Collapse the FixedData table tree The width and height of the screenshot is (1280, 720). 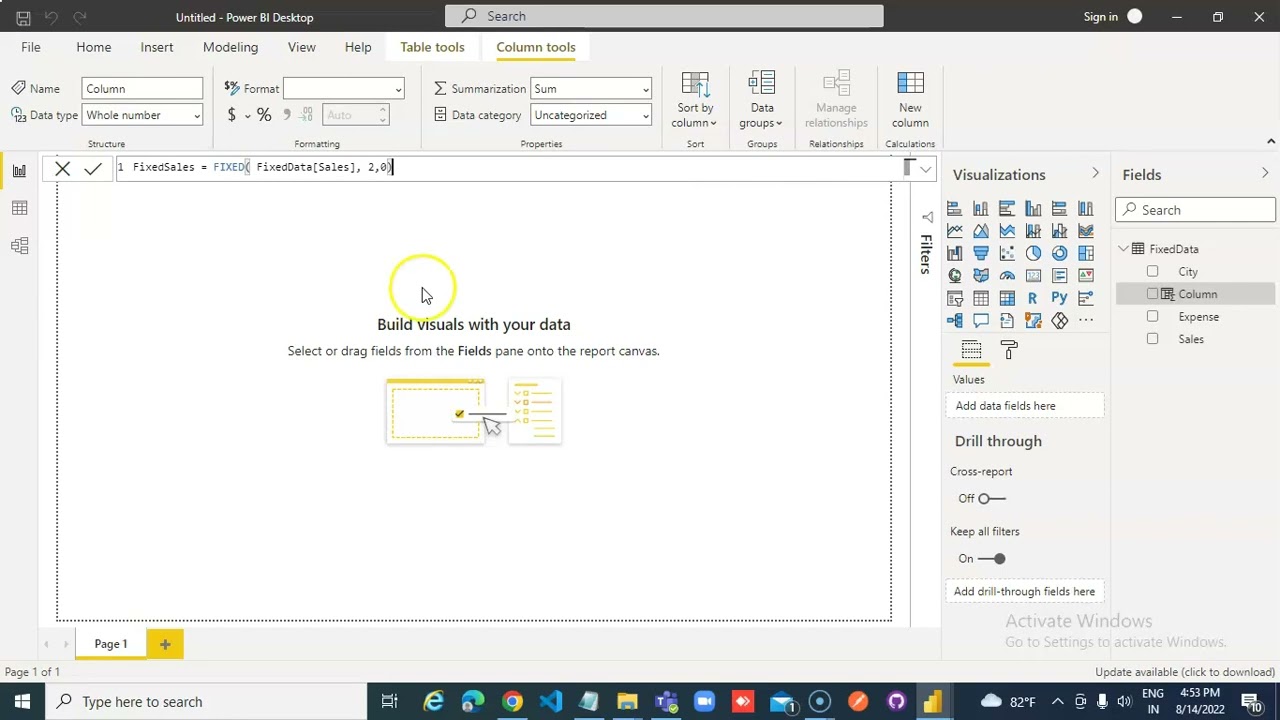(x=1124, y=249)
